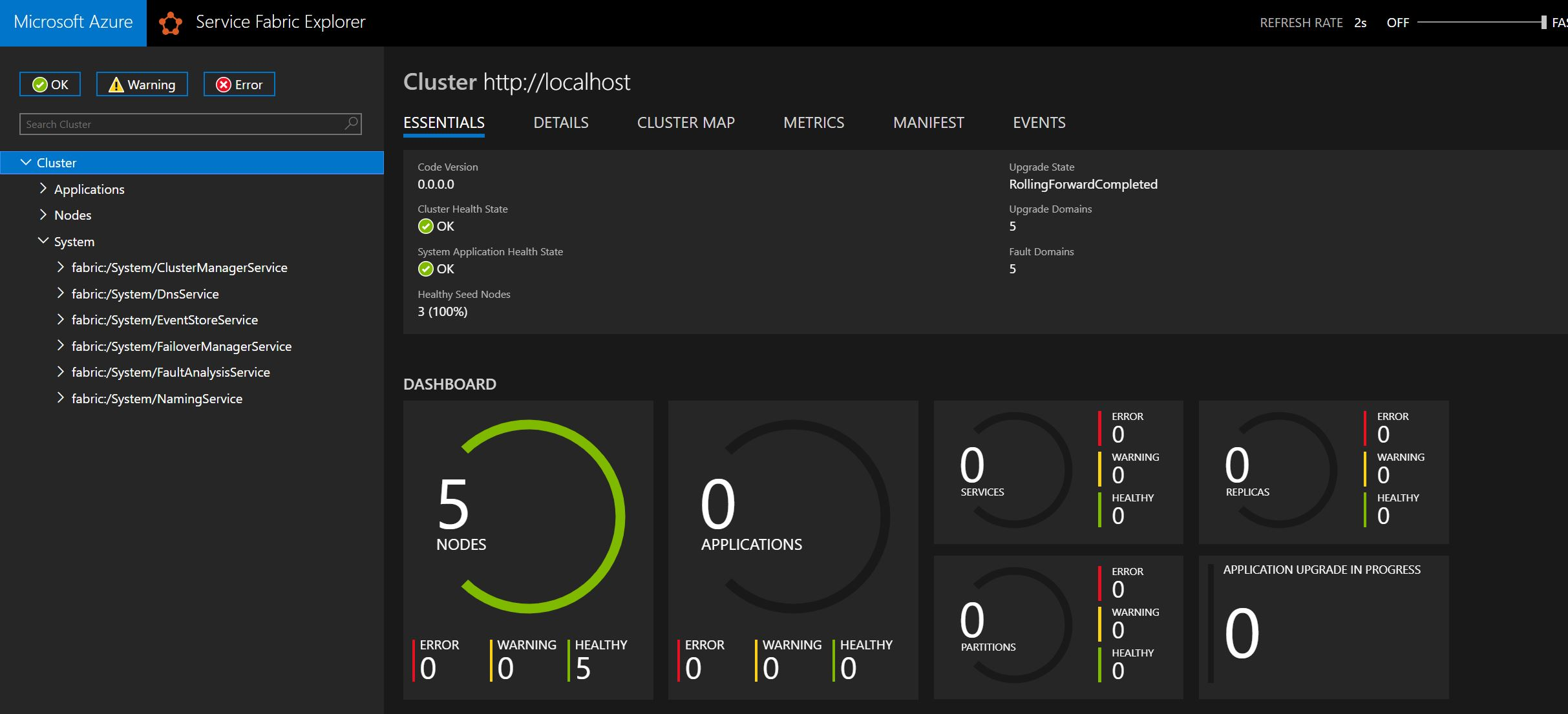Select the Applications item in the tree

click(x=89, y=189)
